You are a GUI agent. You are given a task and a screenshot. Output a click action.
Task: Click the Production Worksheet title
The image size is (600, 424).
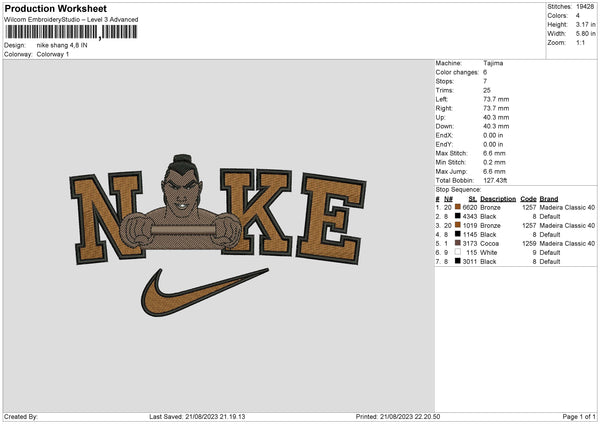[x=55, y=8]
